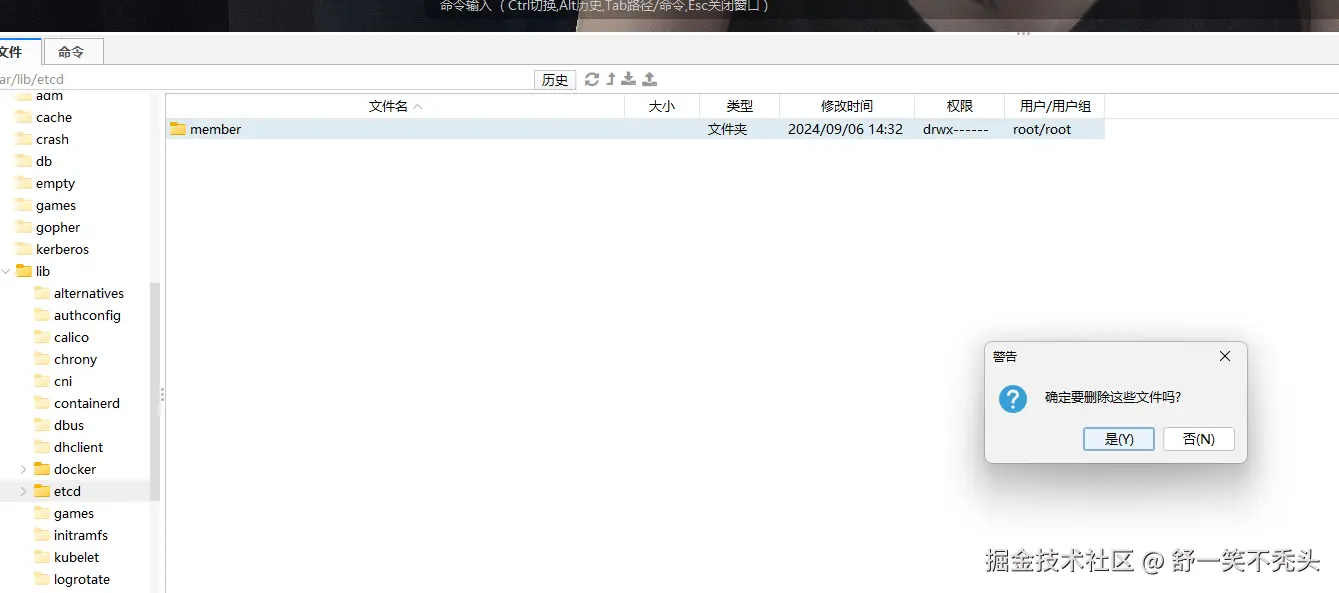Select the 文件 tab
The image size is (1339, 593).
[x=14, y=51]
